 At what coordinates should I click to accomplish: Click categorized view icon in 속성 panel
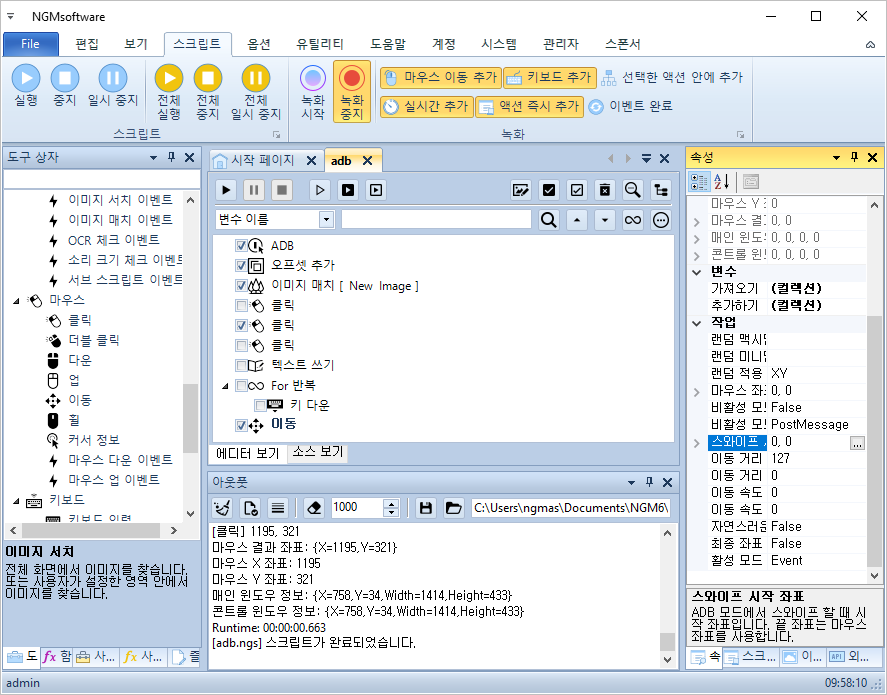699,182
